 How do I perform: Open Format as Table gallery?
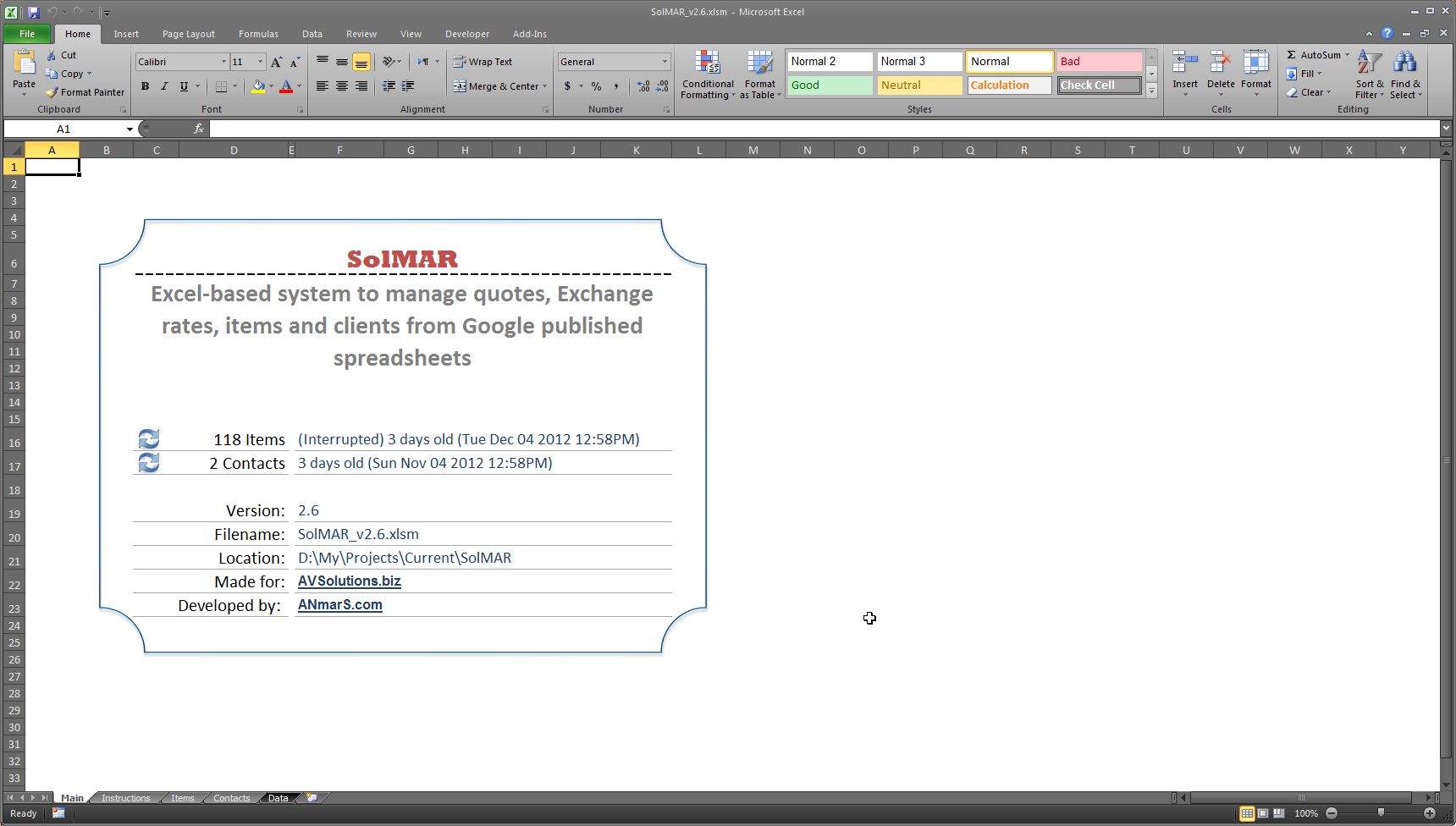coord(760,74)
